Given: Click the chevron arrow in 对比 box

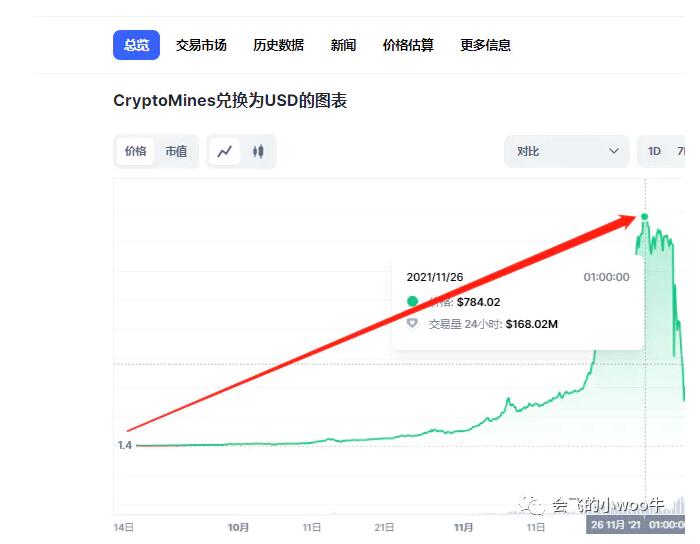Looking at the screenshot, I should click(613, 151).
